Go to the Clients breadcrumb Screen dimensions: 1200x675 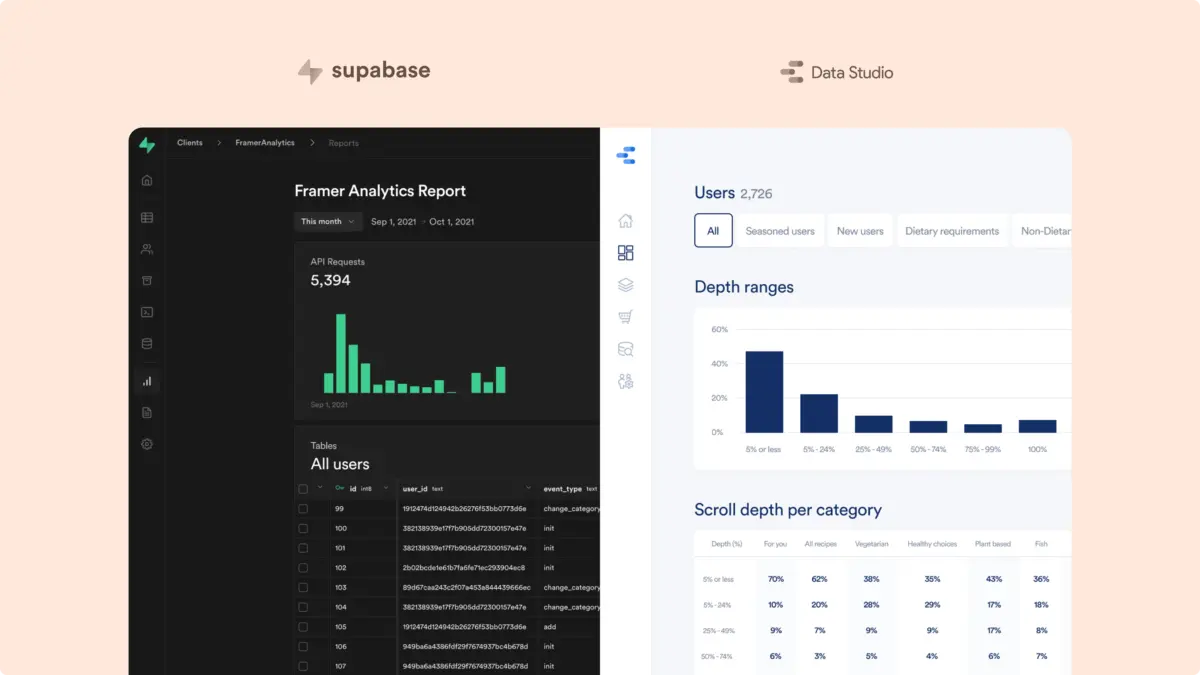point(190,143)
